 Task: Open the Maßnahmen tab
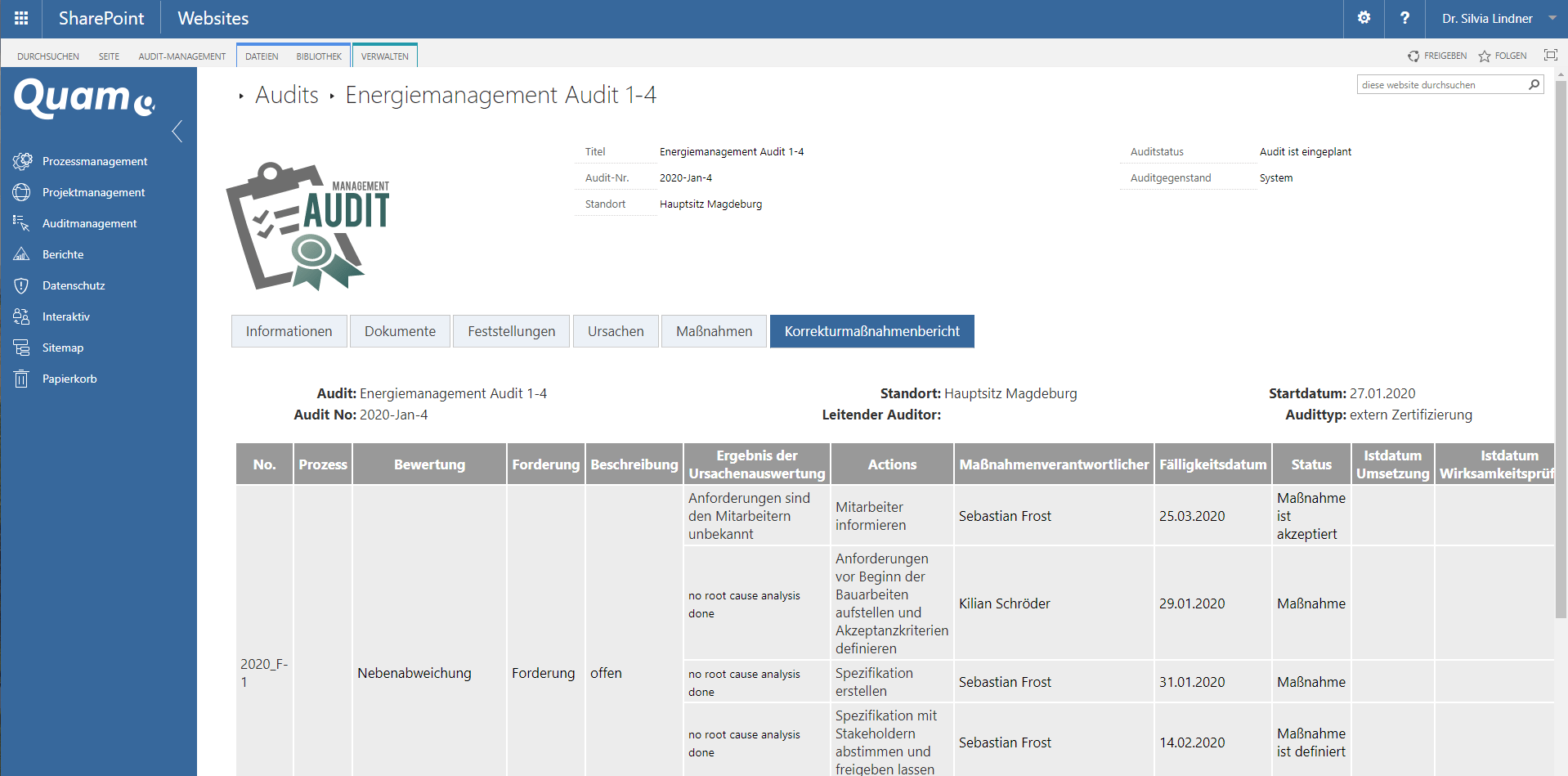pyautogui.click(x=714, y=331)
